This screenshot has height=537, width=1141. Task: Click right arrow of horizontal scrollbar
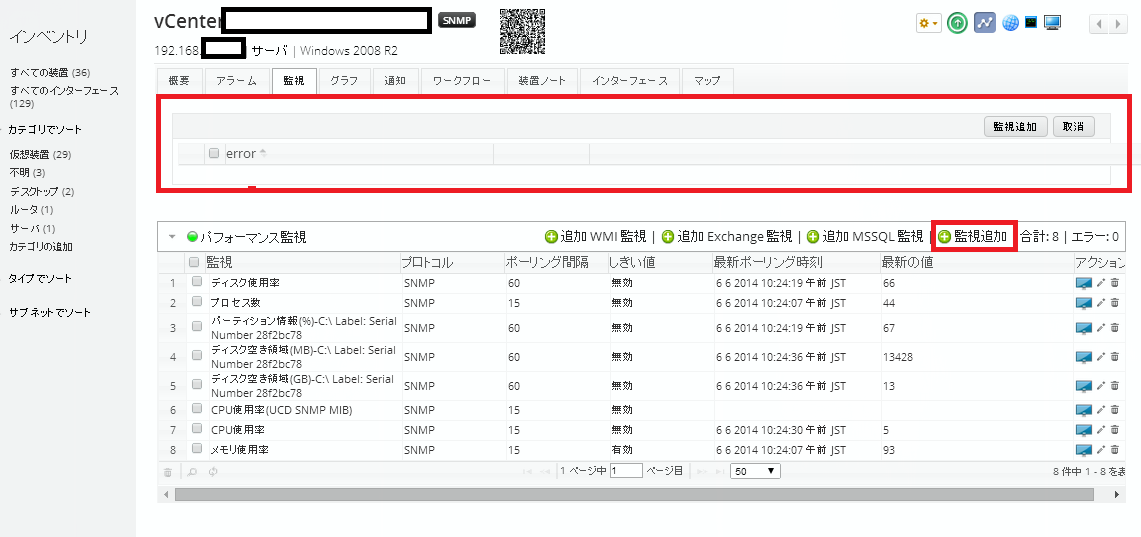click(1118, 494)
